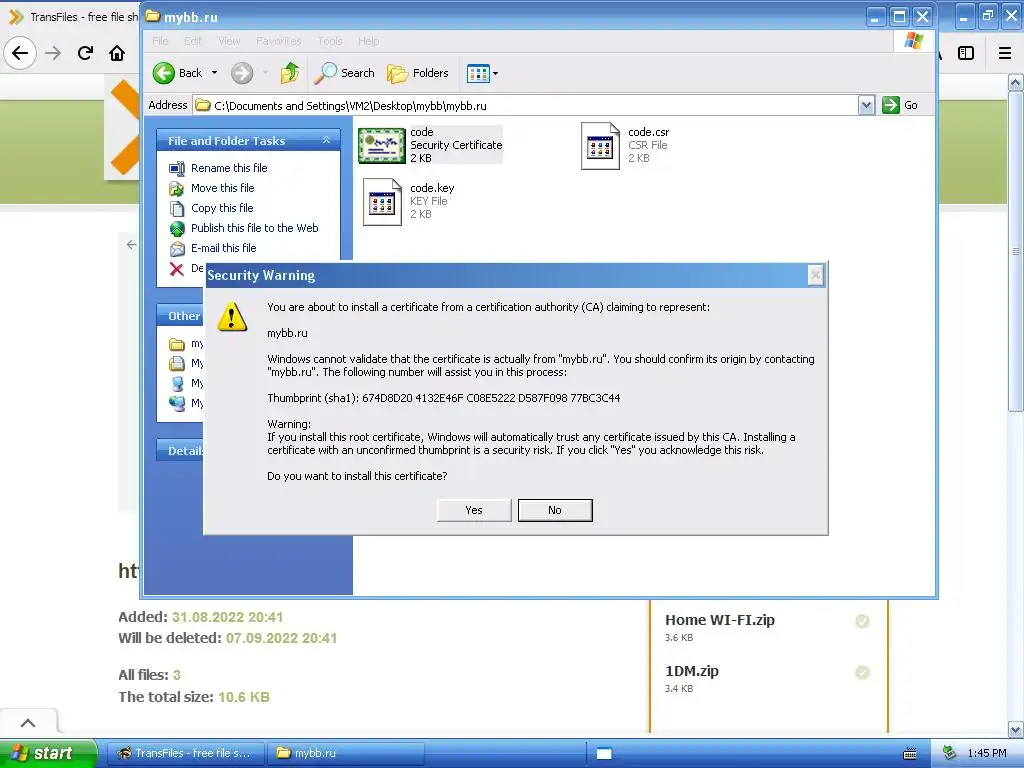
Task: Open the Views dropdown button
Action: (x=482, y=73)
